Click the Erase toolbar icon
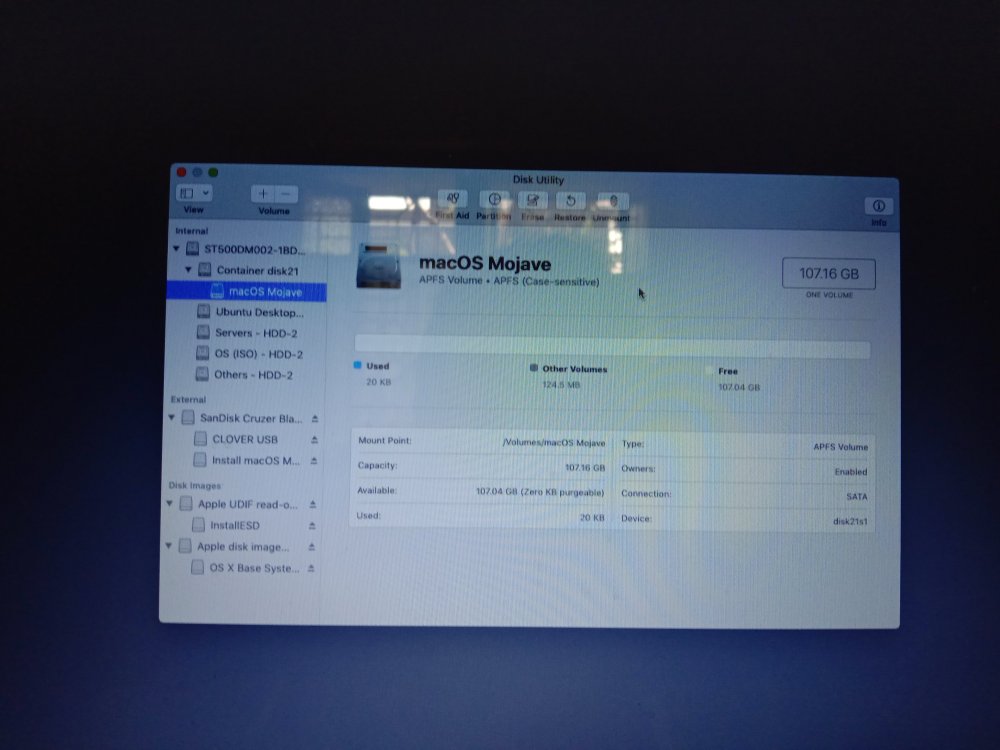 [533, 201]
